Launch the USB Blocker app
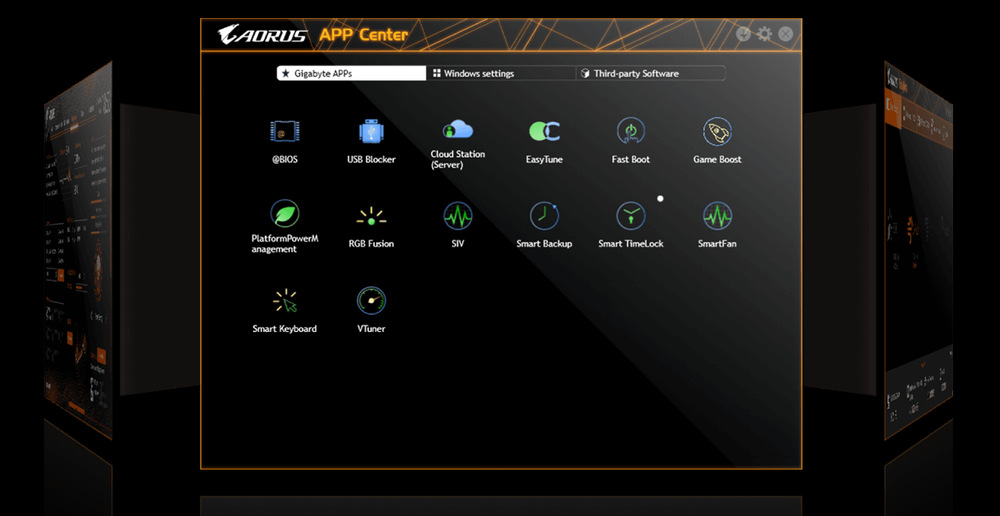Viewport: 1000px width, 516px height. click(x=371, y=131)
